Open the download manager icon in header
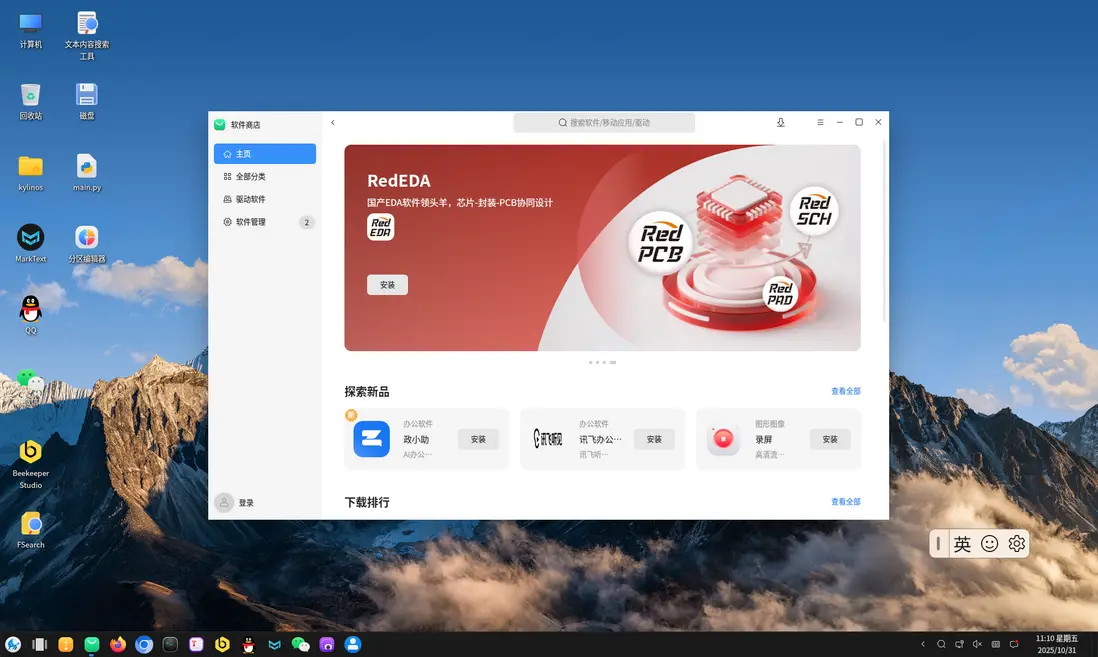1098x657 pixels. point(780,123)
